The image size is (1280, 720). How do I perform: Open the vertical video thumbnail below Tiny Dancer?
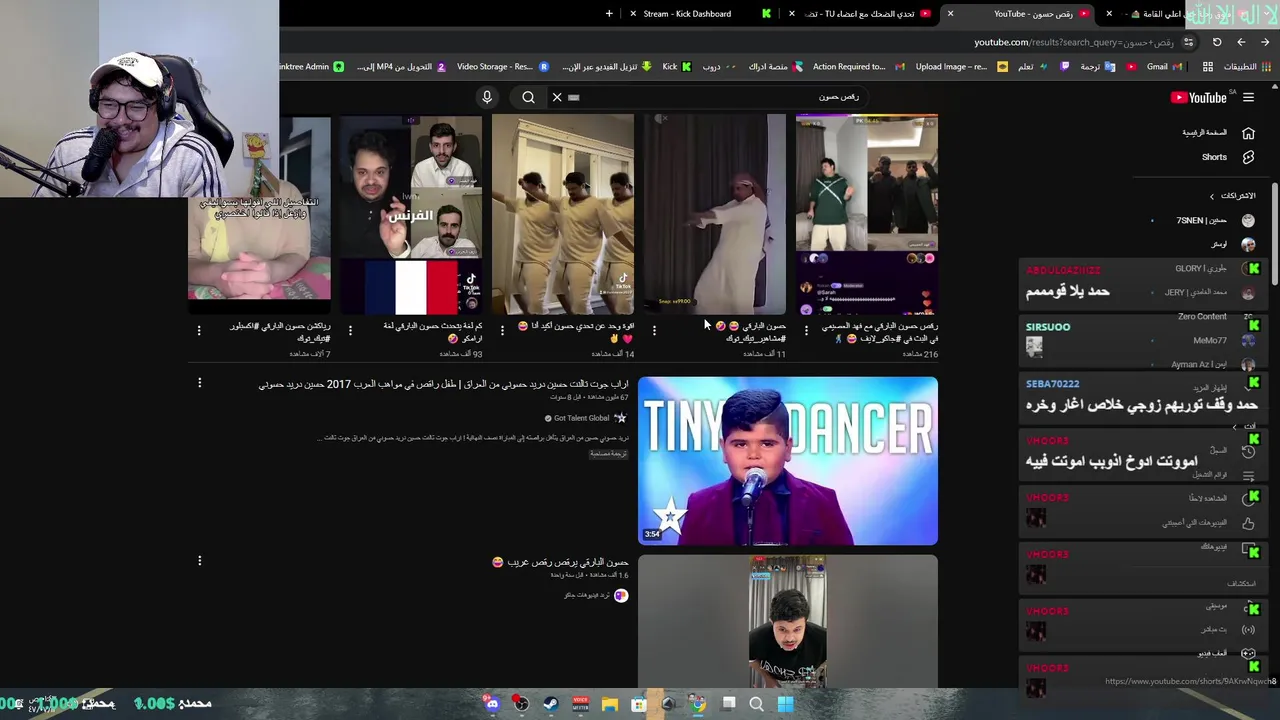pyautogui.click(x=788, y=622)
